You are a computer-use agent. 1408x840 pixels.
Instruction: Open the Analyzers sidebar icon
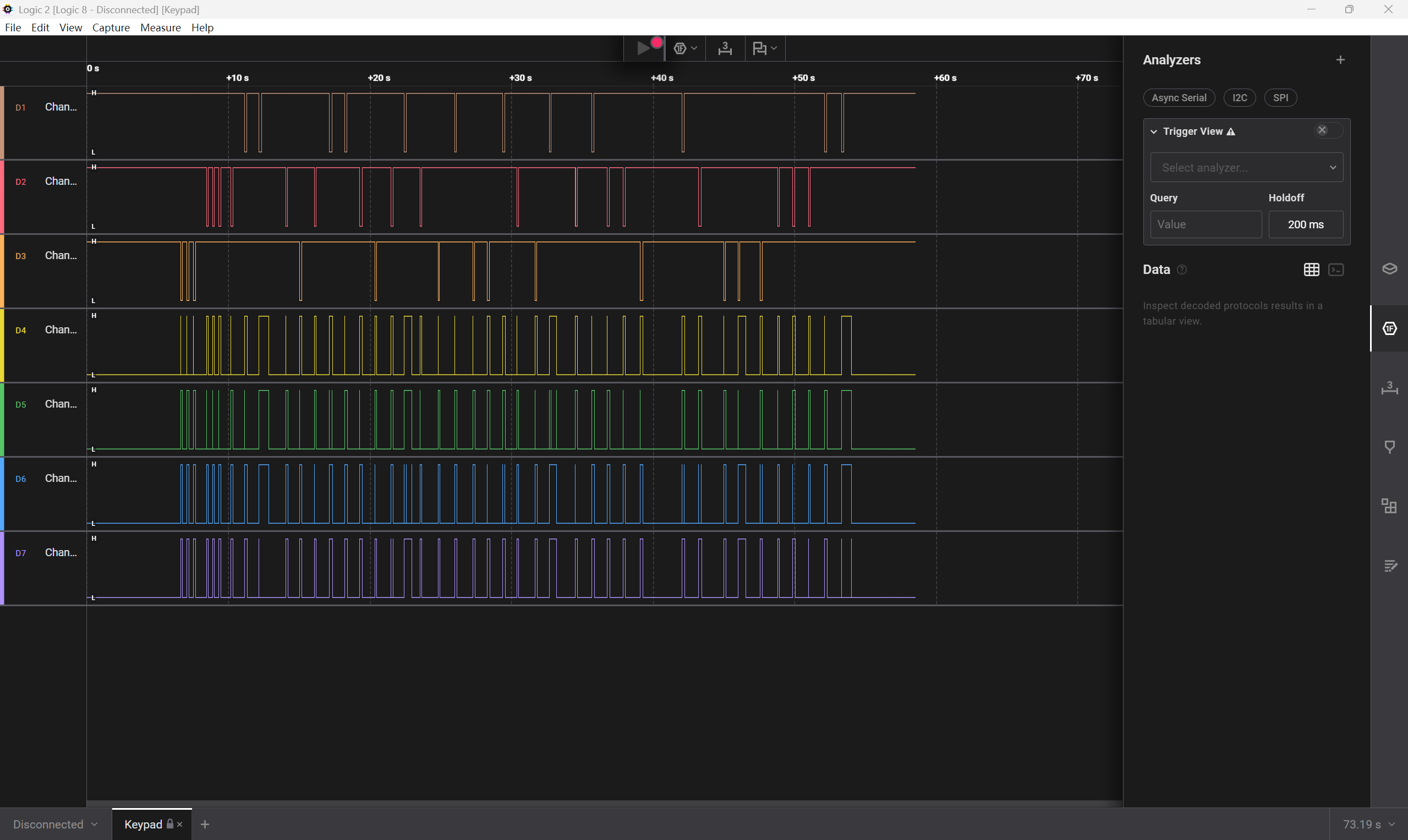[x=1389, y=328]
